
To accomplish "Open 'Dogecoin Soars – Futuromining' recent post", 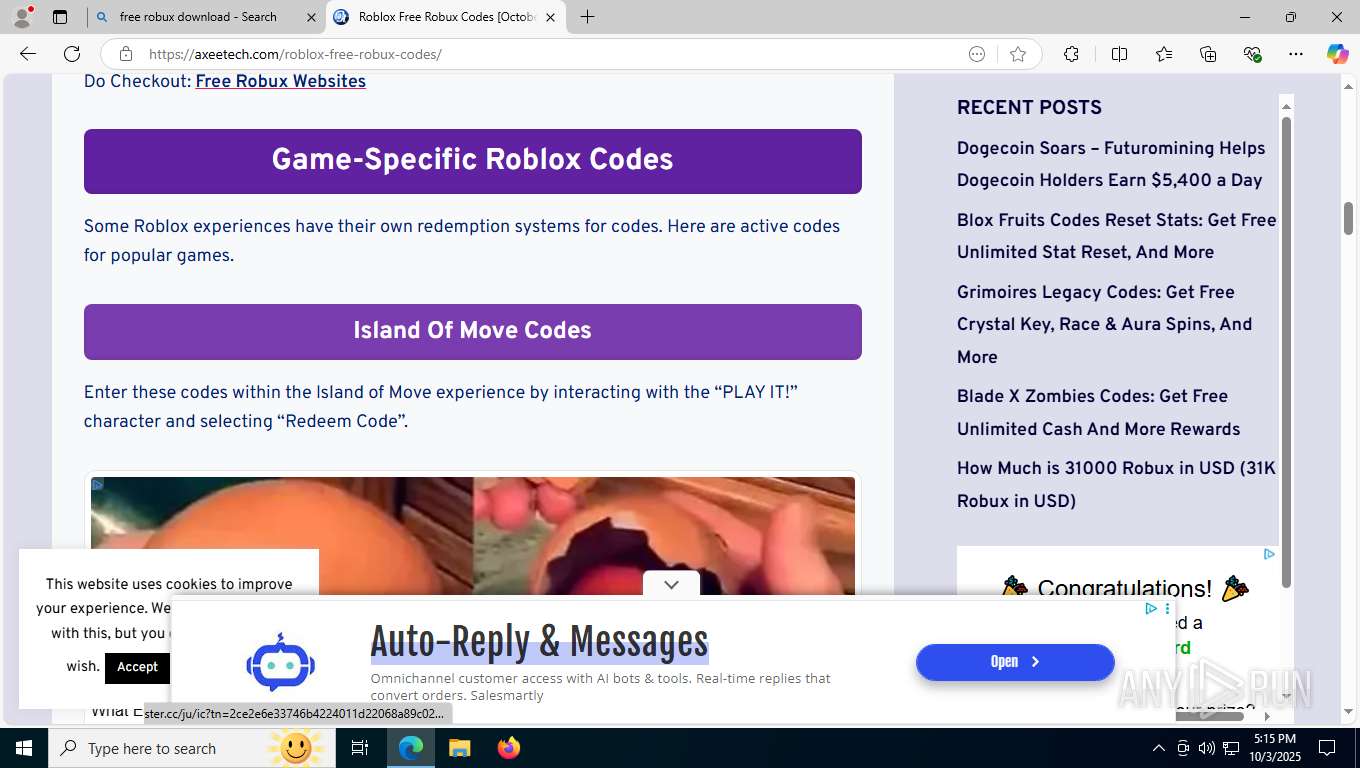I will [1111, 164].
